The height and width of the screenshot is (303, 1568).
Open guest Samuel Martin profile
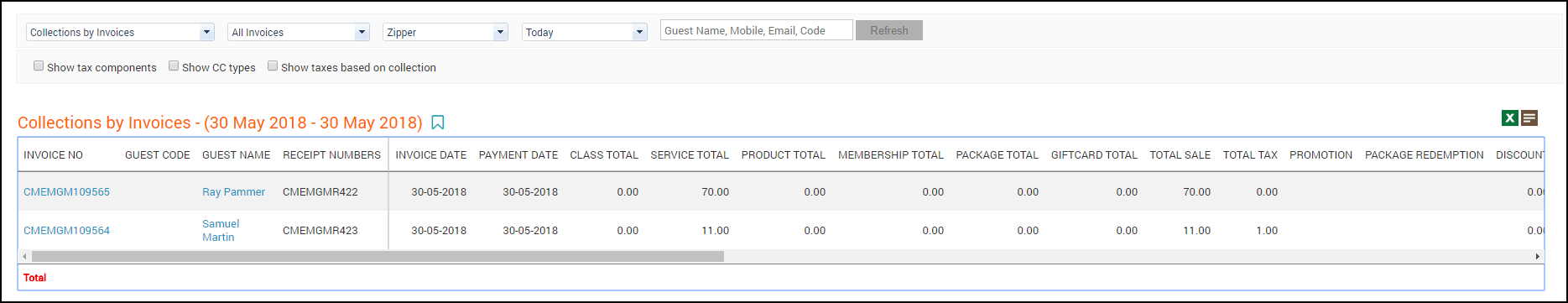pos(221,231)
